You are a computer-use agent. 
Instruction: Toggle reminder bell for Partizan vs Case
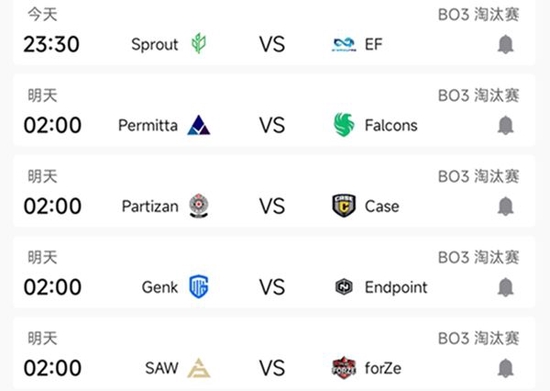(505, 206)
